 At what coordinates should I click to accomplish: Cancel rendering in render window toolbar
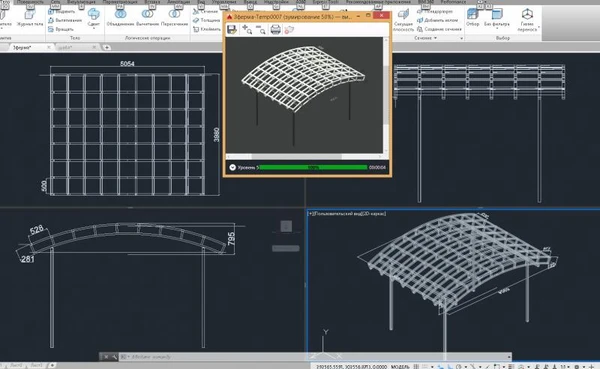click(289, 29)
